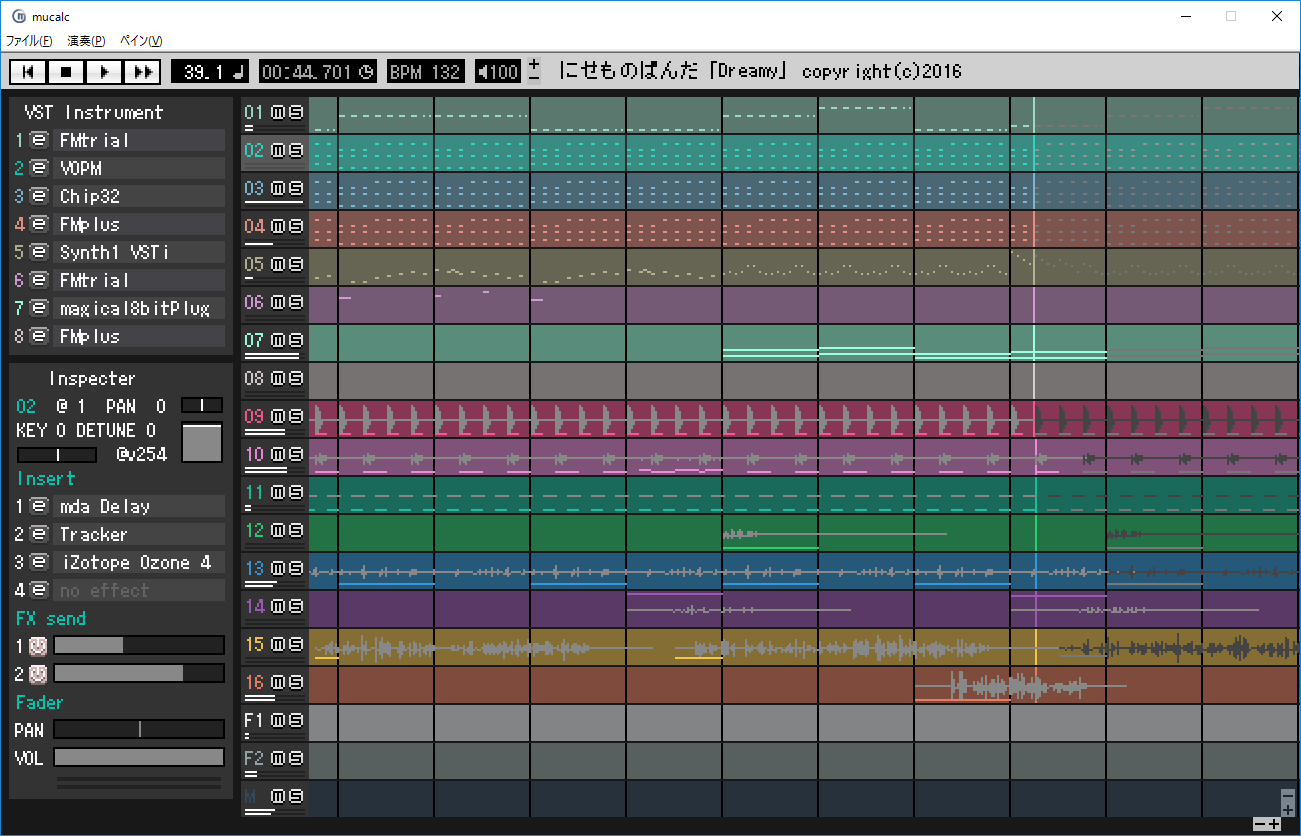Open editor icon for iZotope Ozone 4

click(x=39, y=562)
